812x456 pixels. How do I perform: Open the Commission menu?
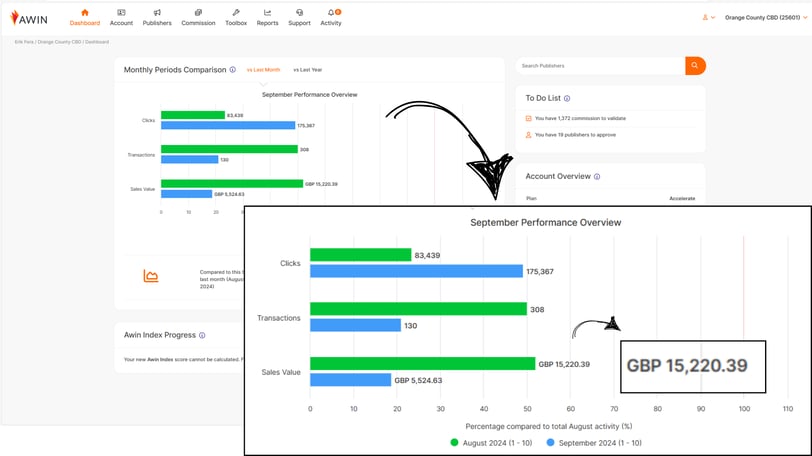[198, 18]
